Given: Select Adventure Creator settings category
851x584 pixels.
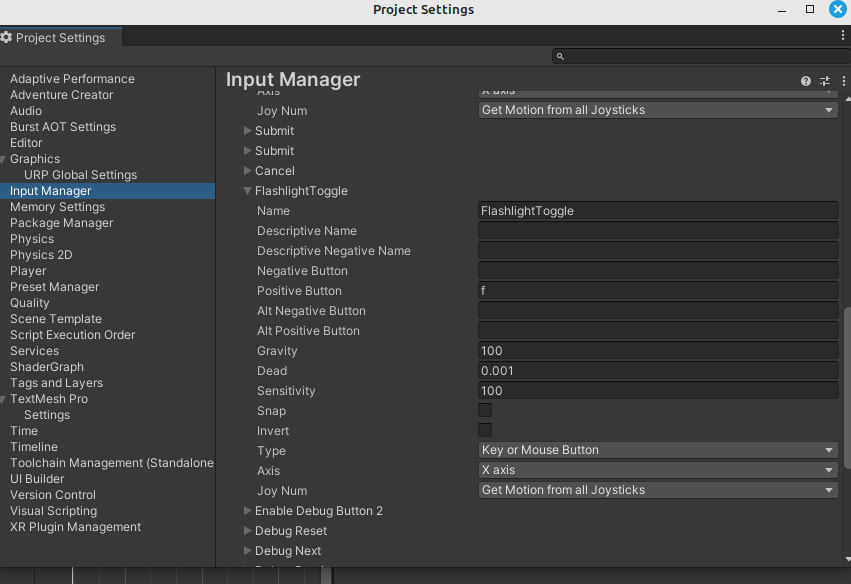Looking at the screenshot, I should coord(61,95).
